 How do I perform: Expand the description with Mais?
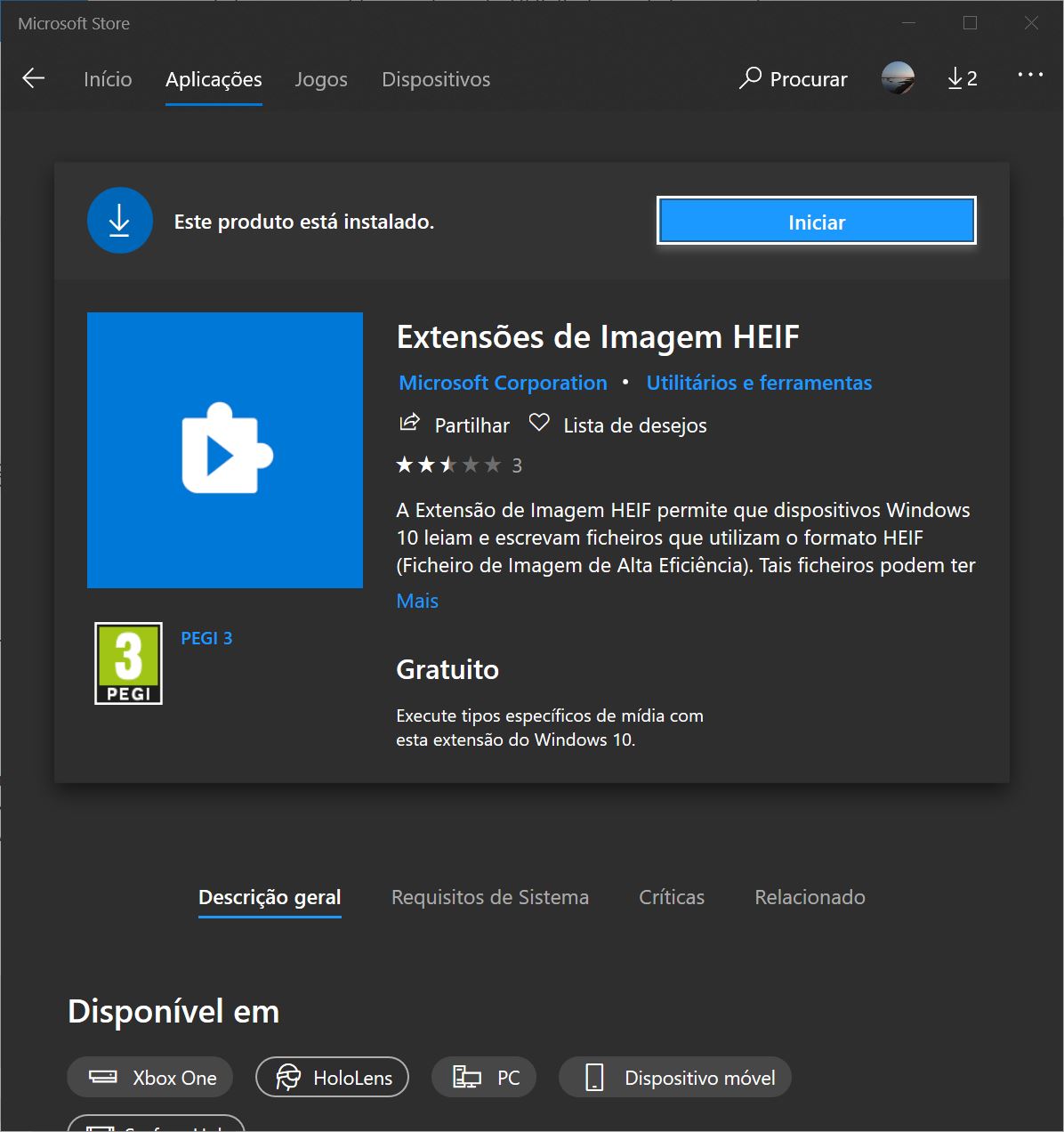pyautogui.click(x=417, y=601)
